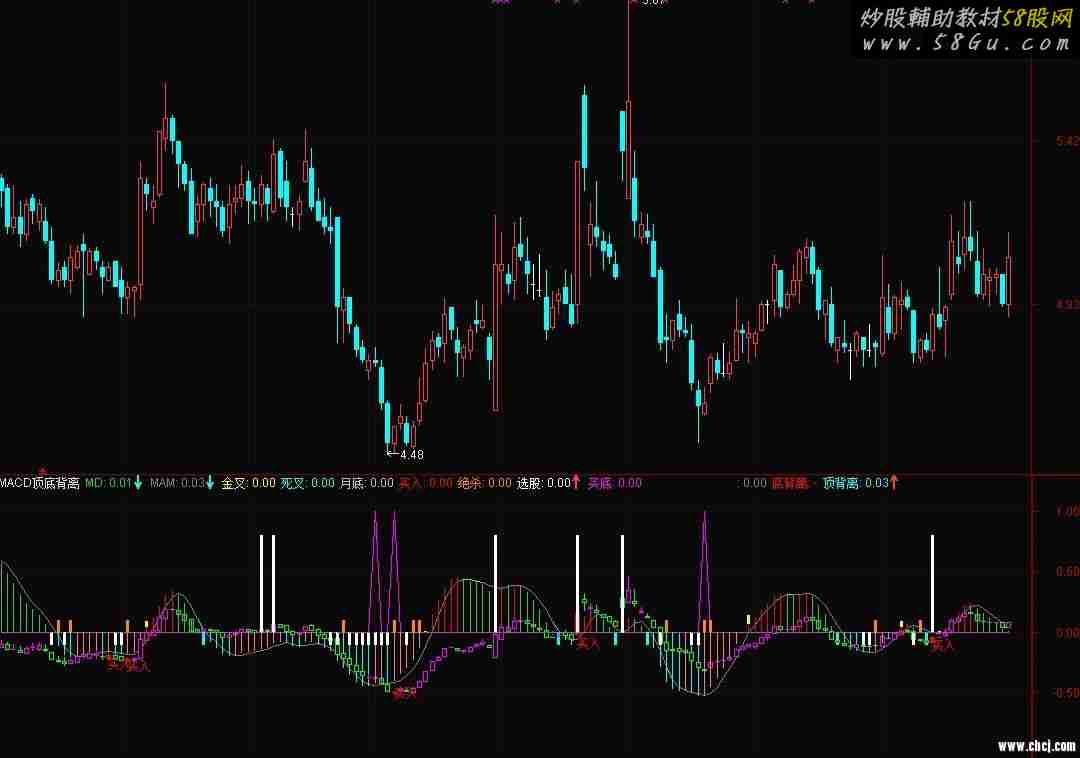The height and width of the screenshot is (758, 1080).
Task: Click the 金叉: 0.00 readout
Action: point(249,483)
